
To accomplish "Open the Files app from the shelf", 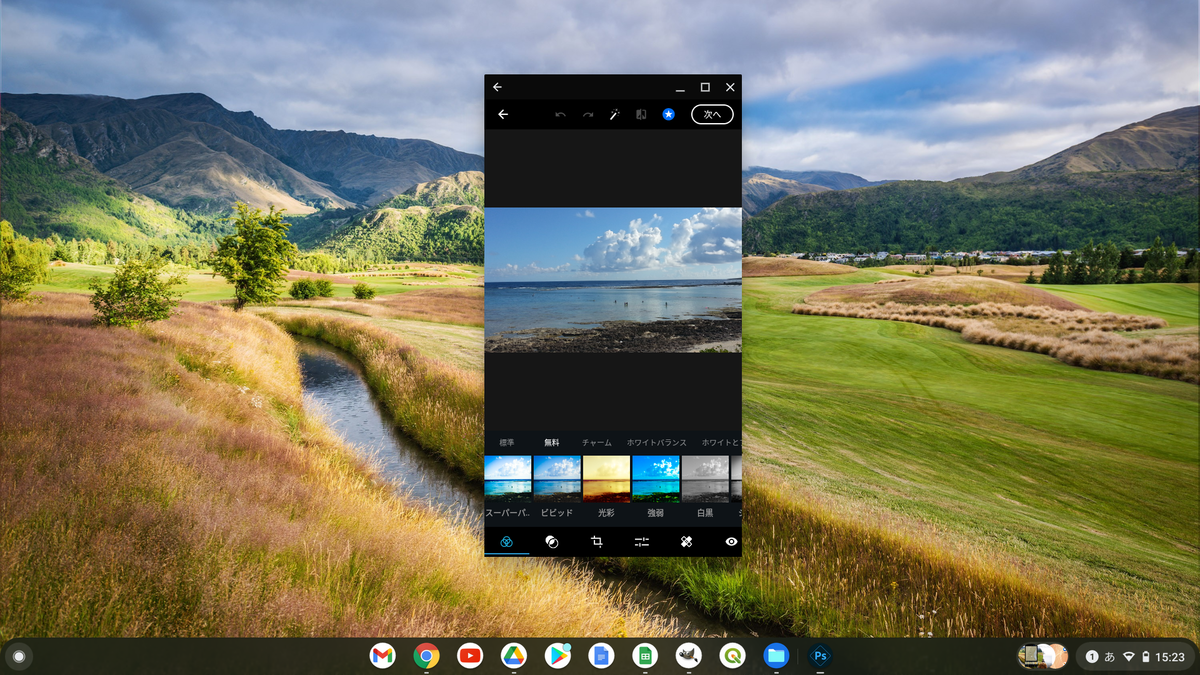I will (776, 656).
